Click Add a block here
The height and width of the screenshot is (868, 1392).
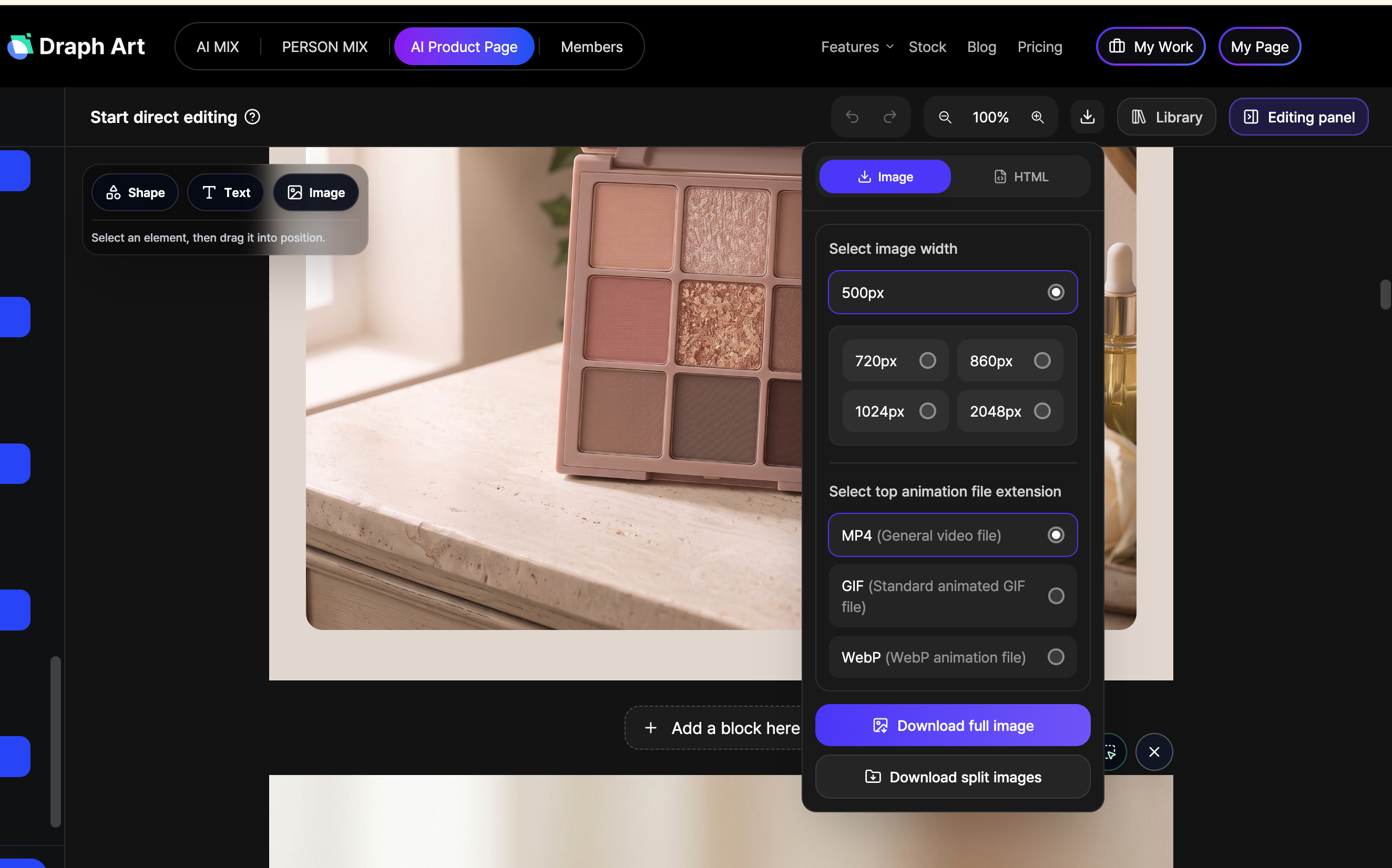pyautogui.click(x=714, y=728)
